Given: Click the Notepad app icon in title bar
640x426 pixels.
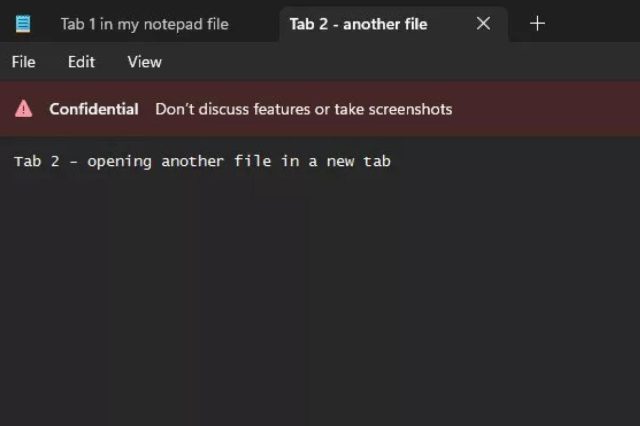Looking at the screenshot, I should coord(24,23).
